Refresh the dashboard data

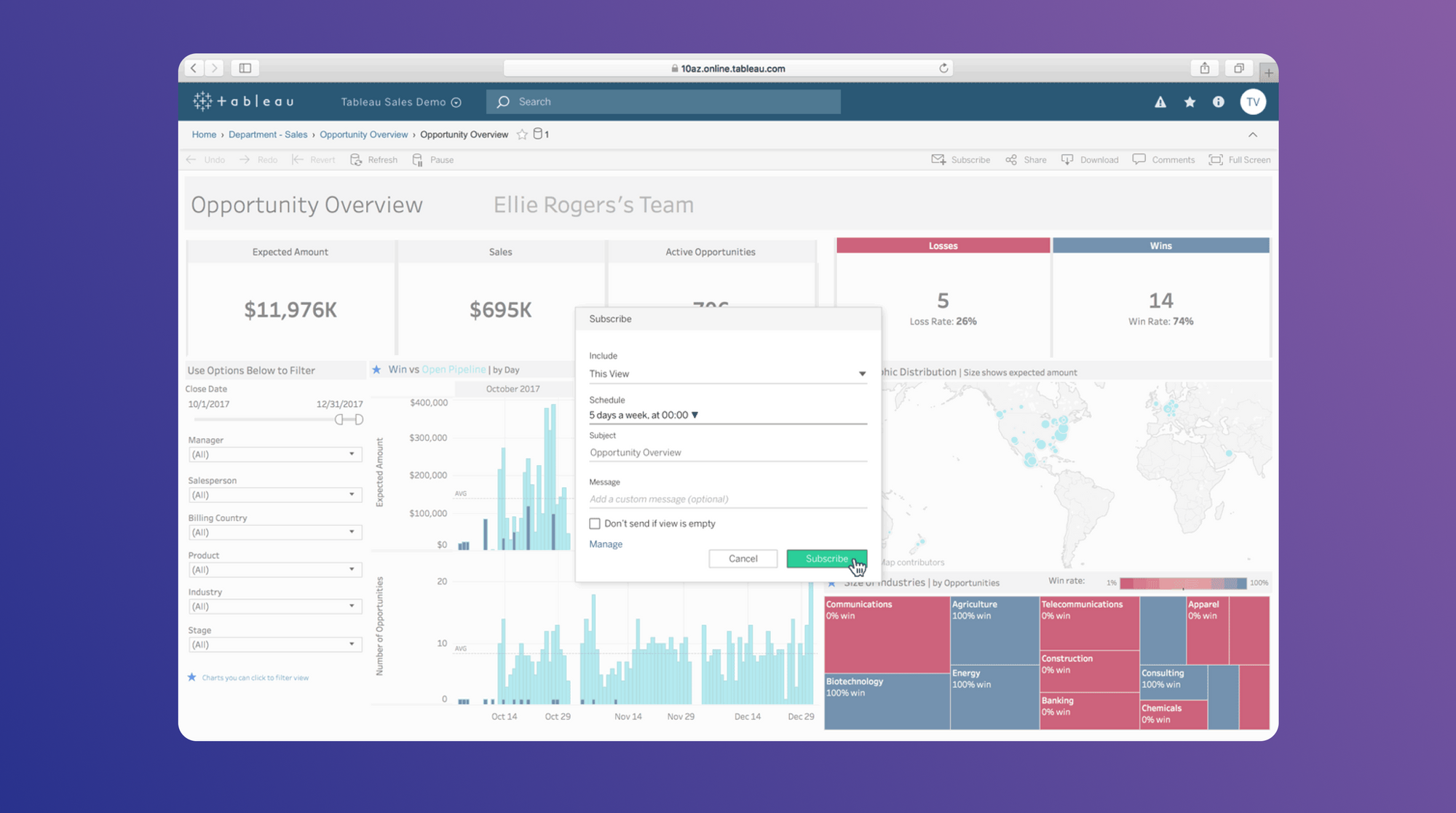click(x=373, y=160)
